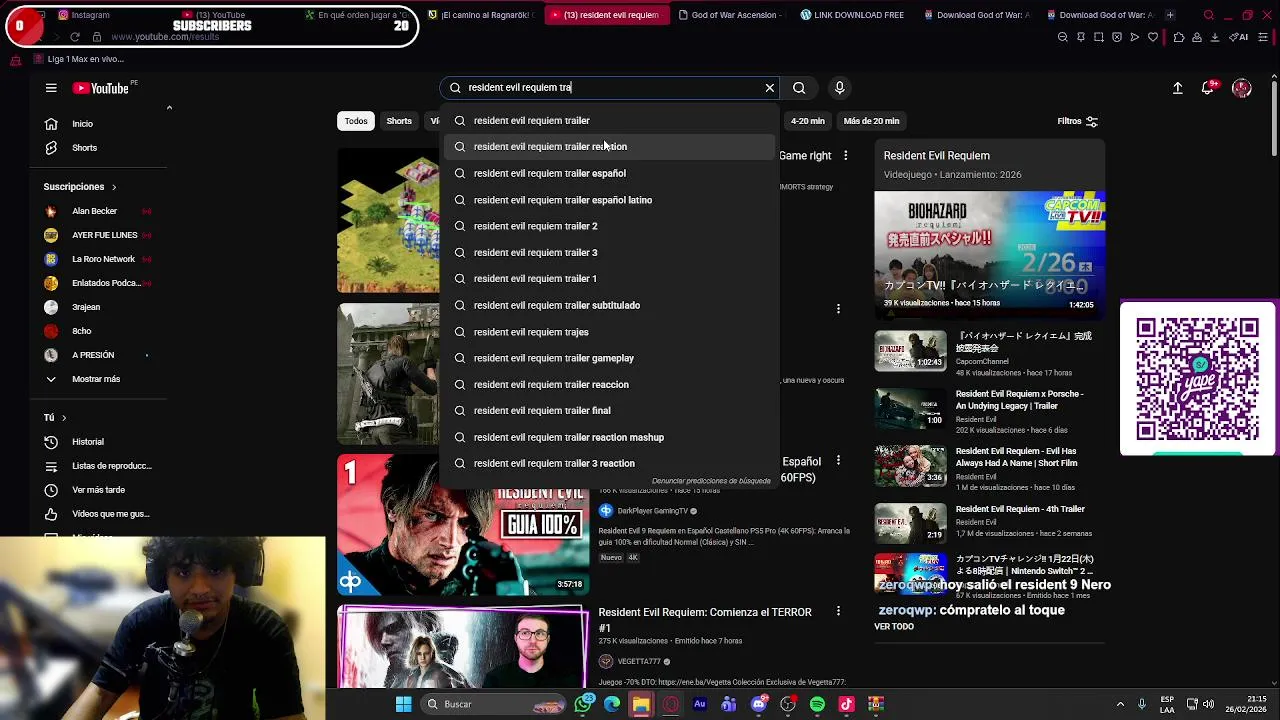Open Discord from the taskbar

click(x=759, y=704)
